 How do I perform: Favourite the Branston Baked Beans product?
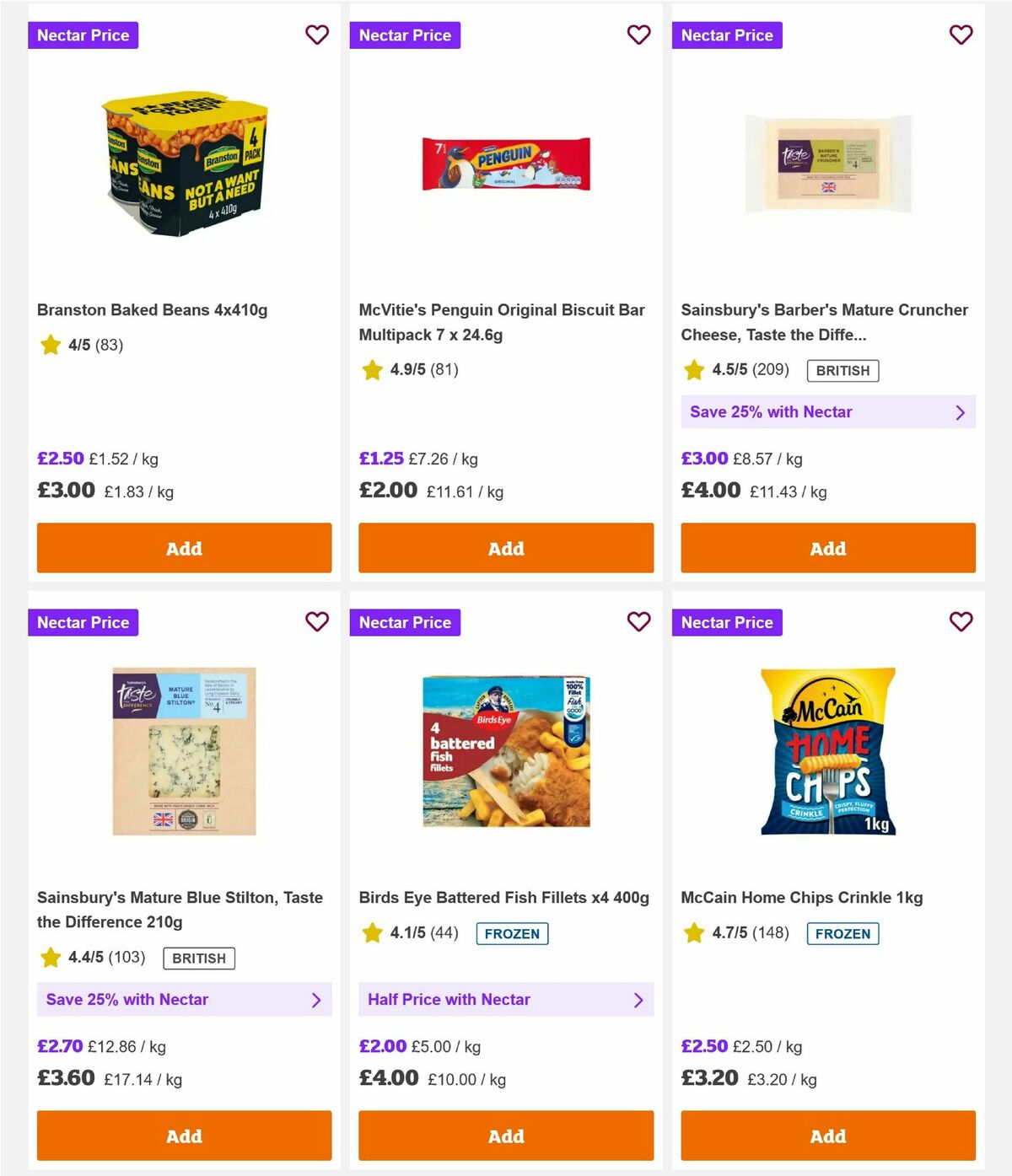[317, 35]
